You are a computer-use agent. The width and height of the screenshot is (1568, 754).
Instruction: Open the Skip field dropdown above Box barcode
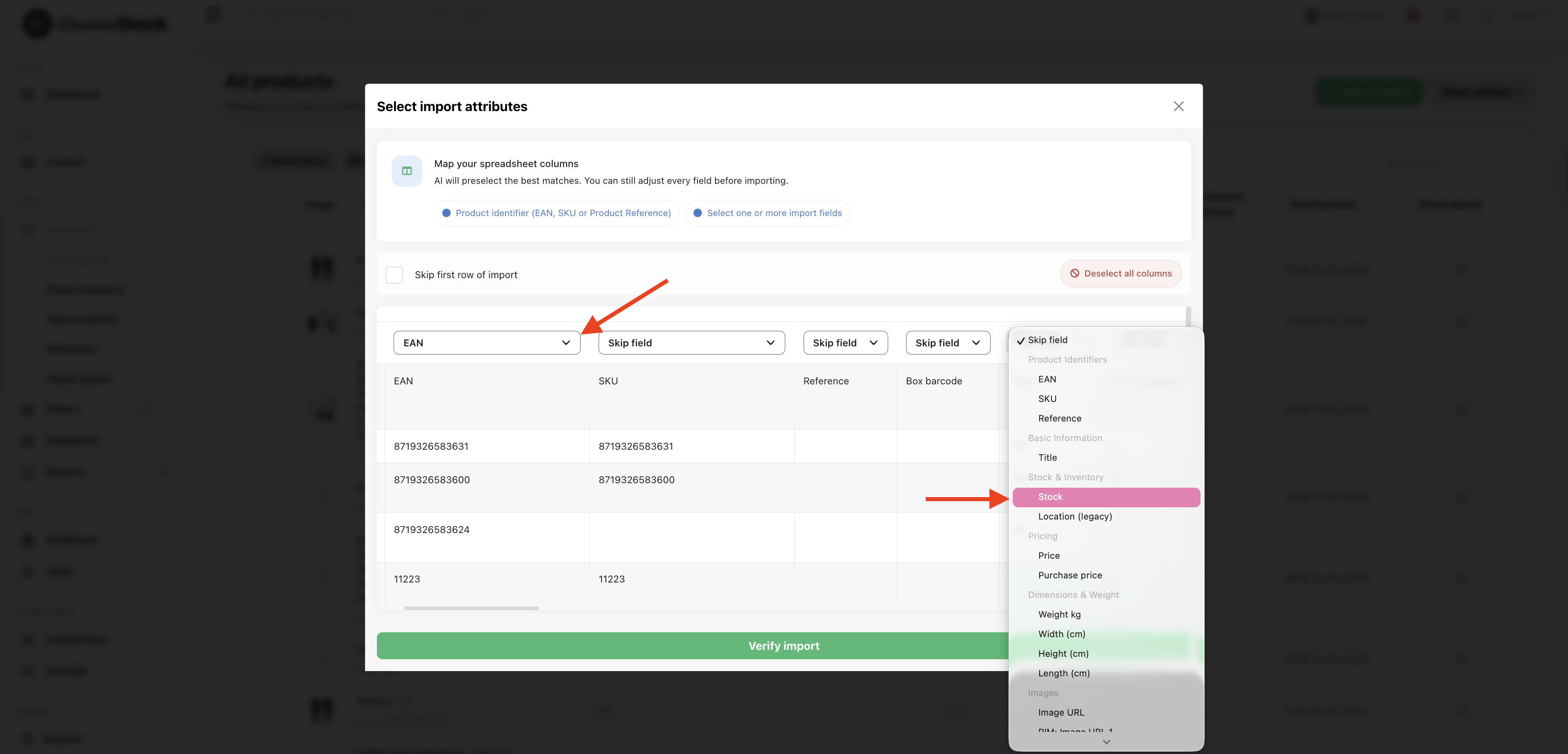(948, 343)
